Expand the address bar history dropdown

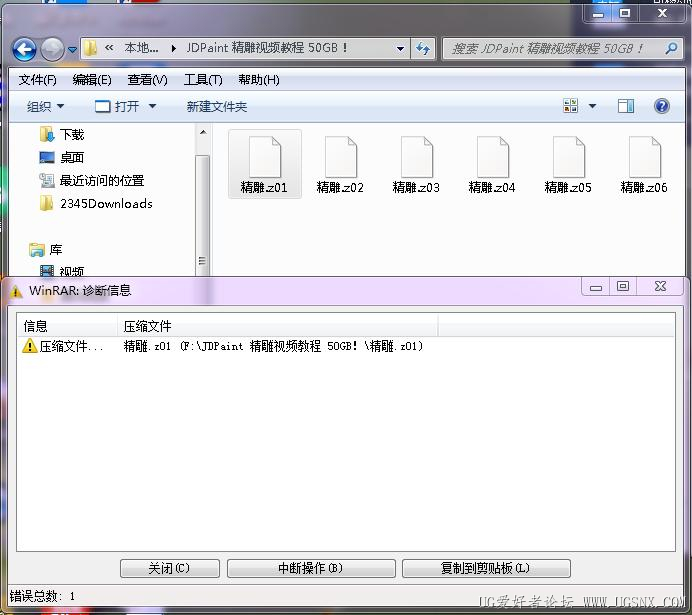[x=401, y=48]
